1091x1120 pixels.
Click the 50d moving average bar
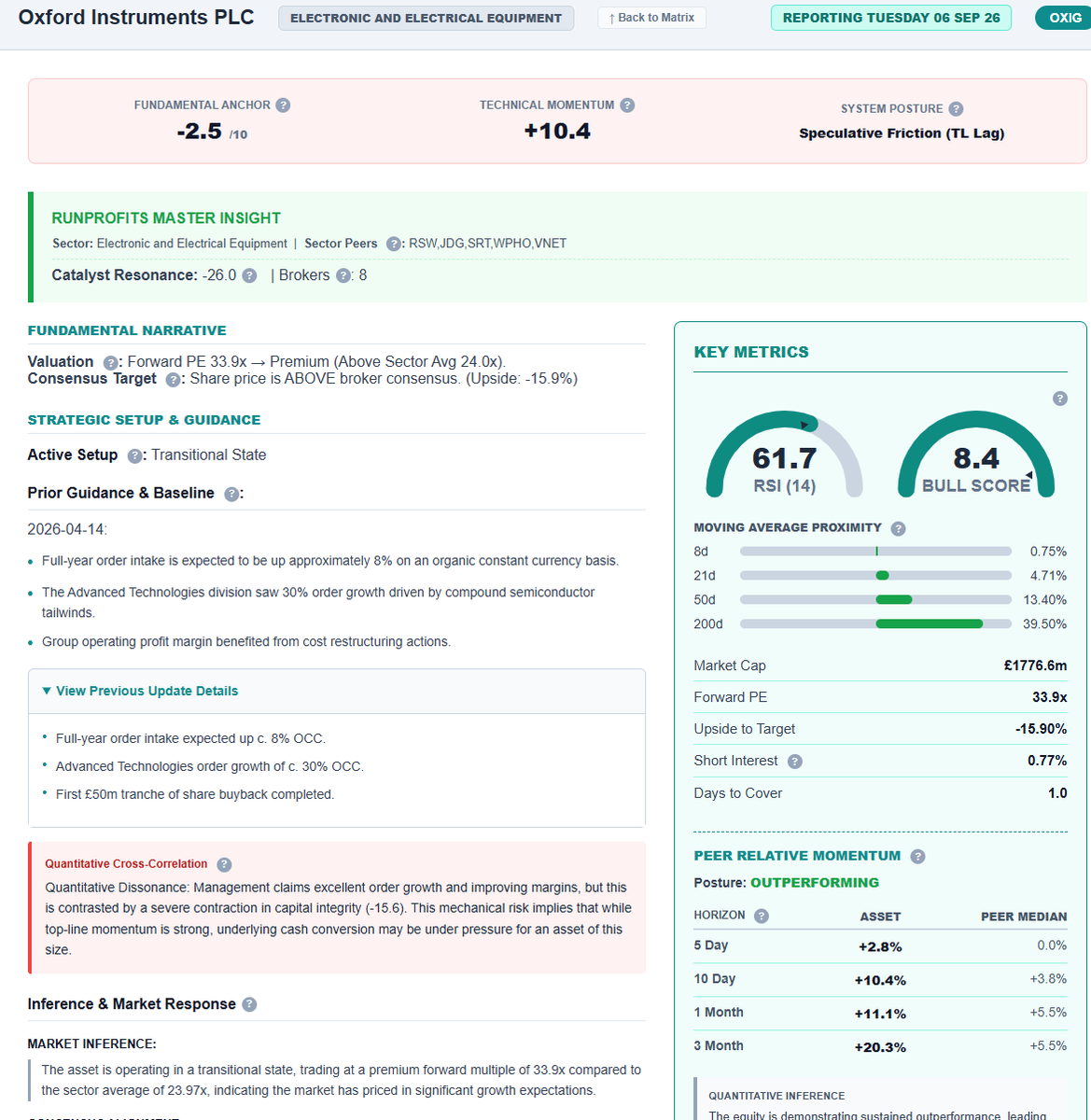click(875, 600)
